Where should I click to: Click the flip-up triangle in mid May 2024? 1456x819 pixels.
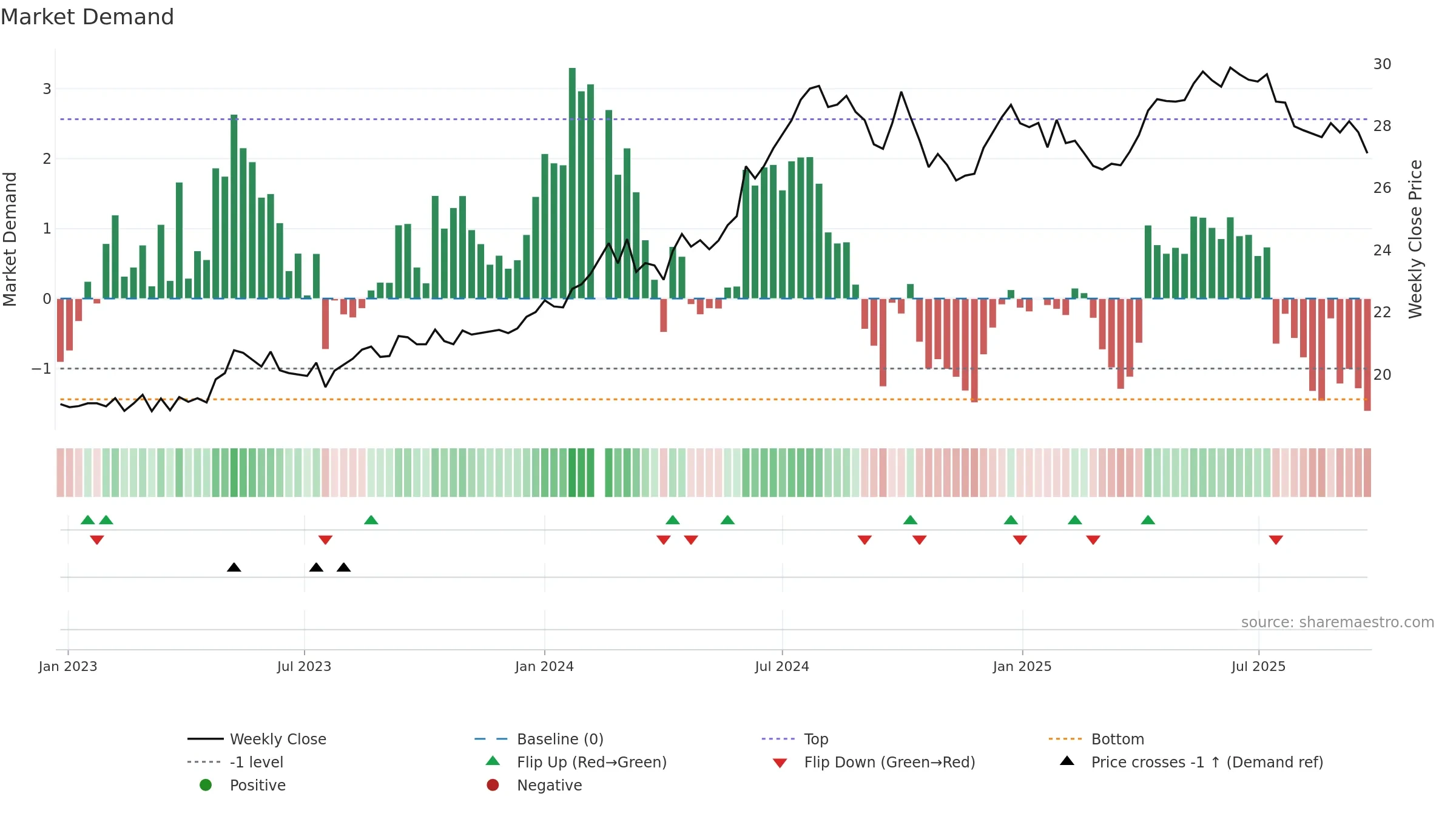click(728, 520)
